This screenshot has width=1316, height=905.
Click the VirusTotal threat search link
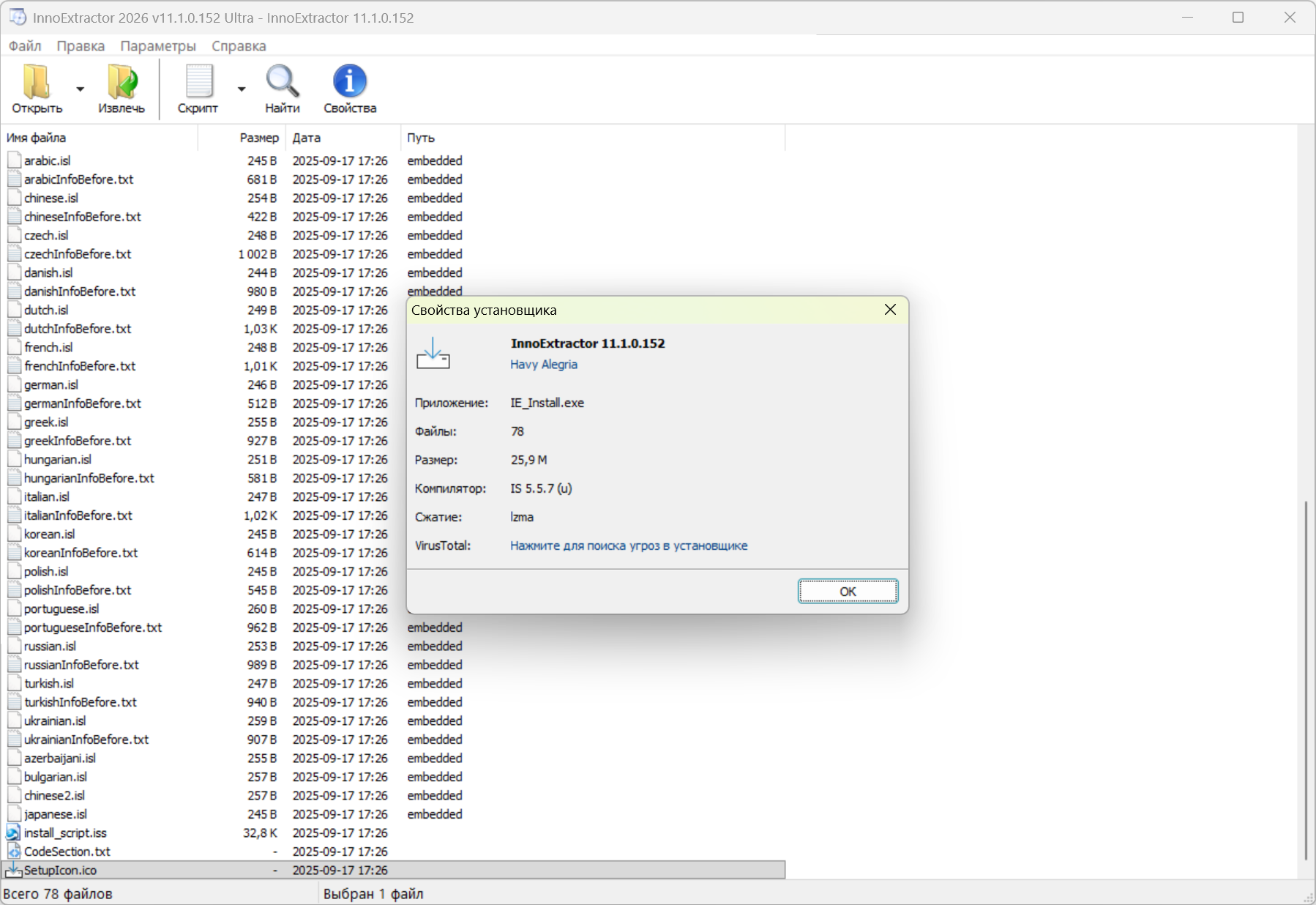tap(629, 545)
